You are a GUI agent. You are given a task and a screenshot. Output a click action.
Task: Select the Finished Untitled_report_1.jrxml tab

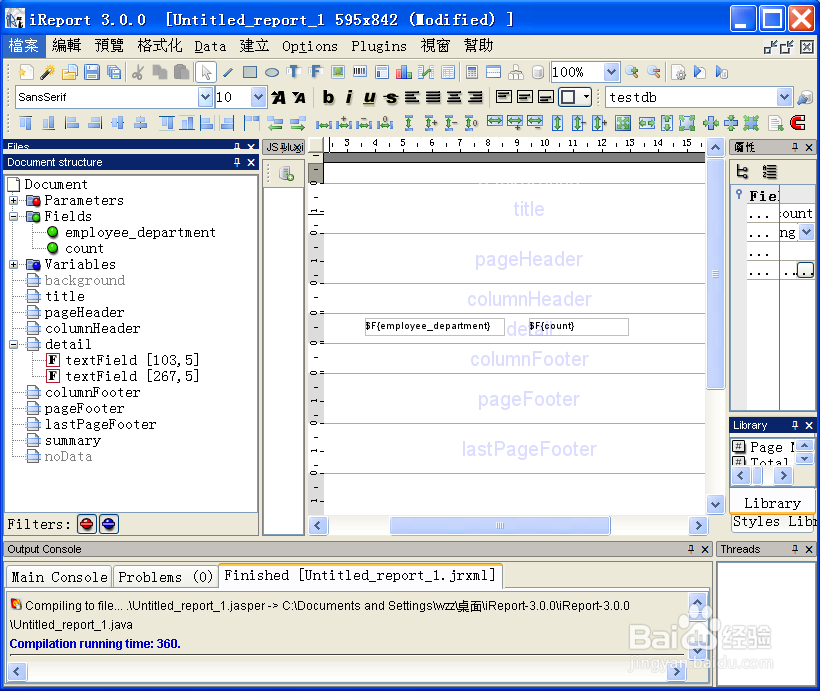[360, 575]
